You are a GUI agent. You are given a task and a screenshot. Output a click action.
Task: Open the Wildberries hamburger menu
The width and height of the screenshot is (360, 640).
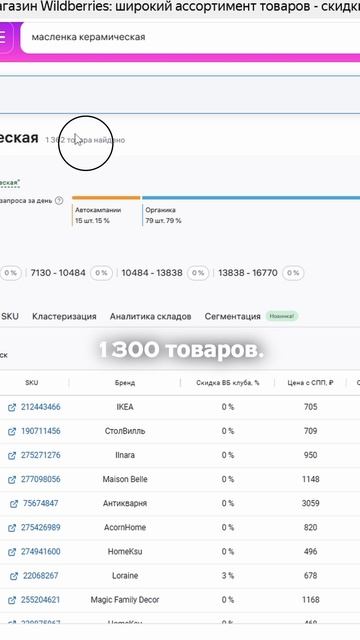point(3,37)
